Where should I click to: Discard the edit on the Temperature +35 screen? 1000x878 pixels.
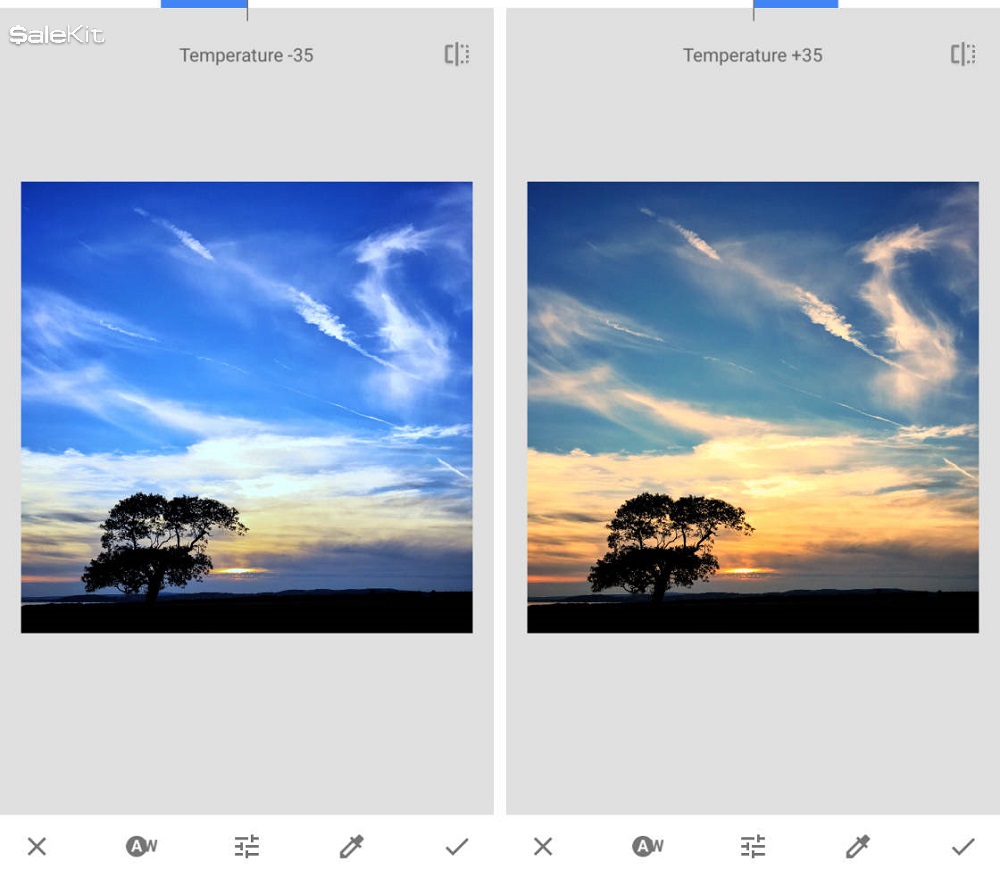(x=543, y=846)
